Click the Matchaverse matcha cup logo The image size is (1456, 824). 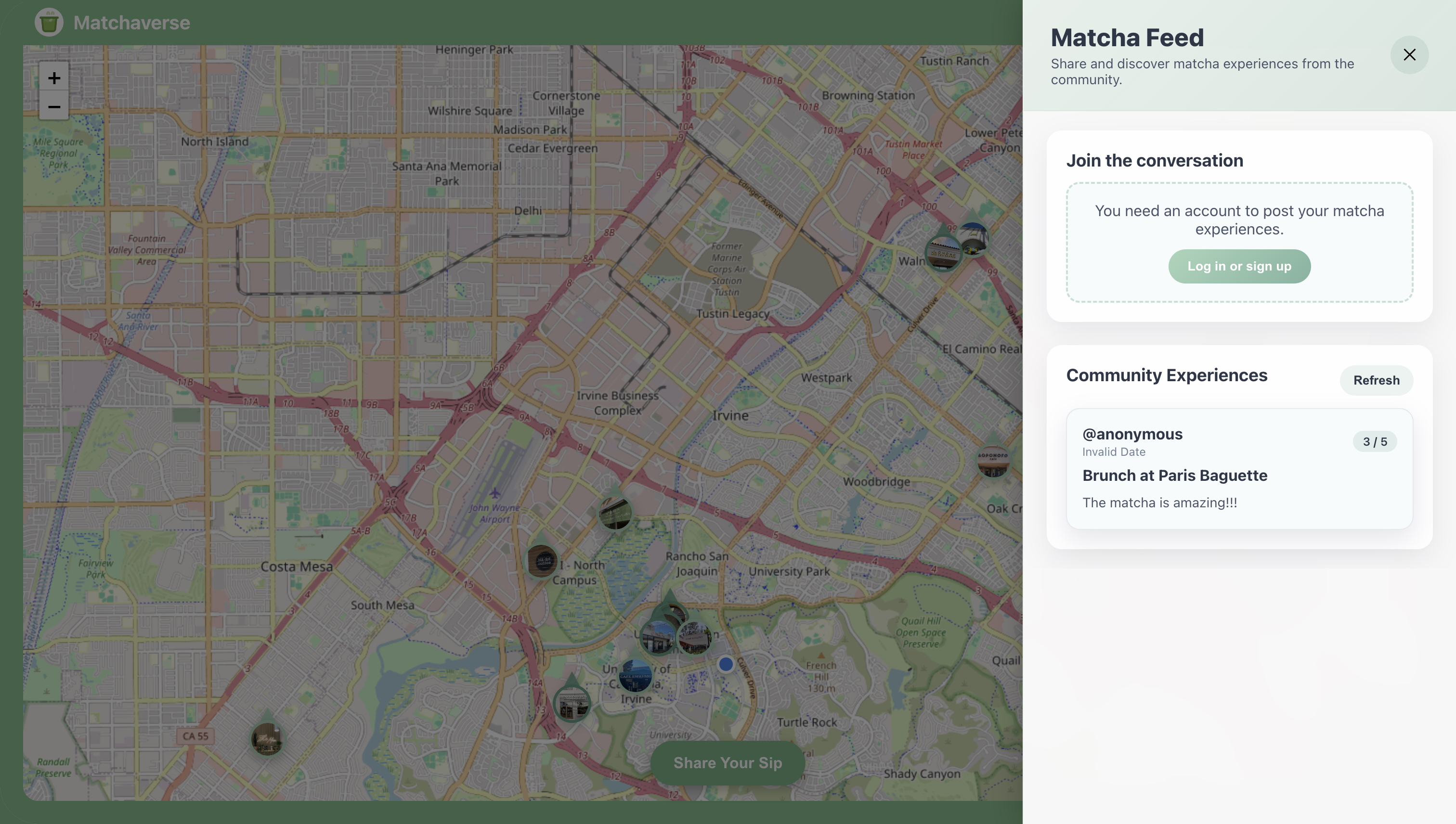[x=49, y=23]
